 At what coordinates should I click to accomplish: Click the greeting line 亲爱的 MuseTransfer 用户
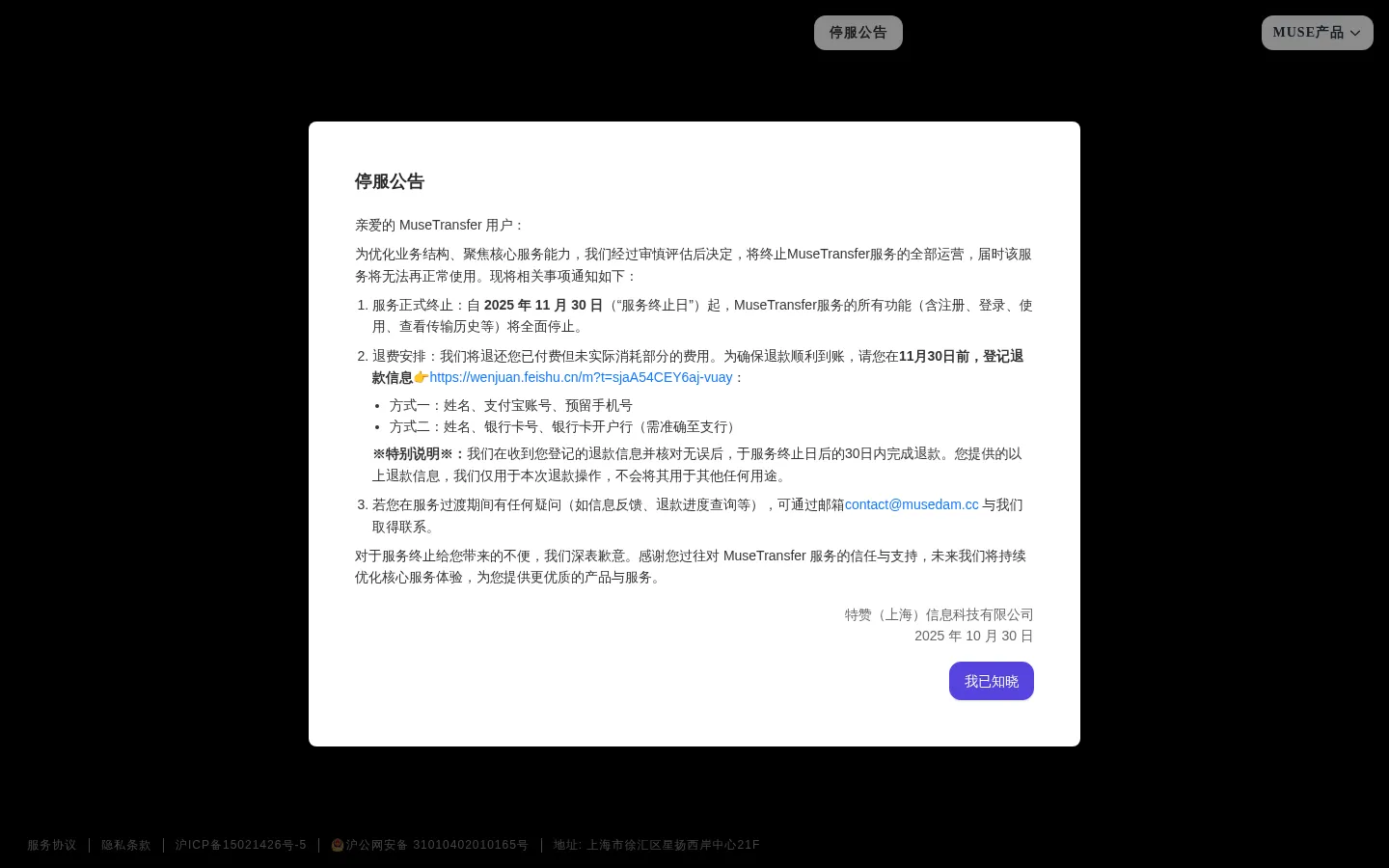point(440,226)
